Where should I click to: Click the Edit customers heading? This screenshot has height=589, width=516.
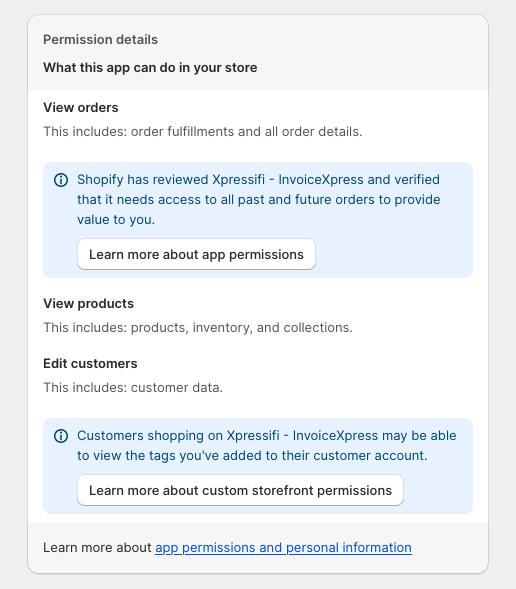tap(90, 364)
